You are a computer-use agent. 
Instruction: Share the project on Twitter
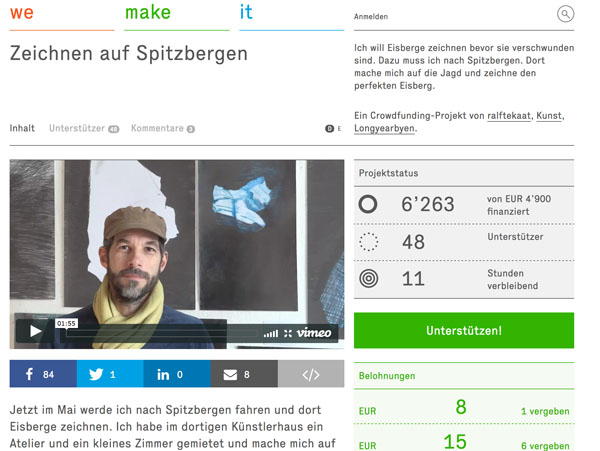pyautogui.click(x=110, y=374)
